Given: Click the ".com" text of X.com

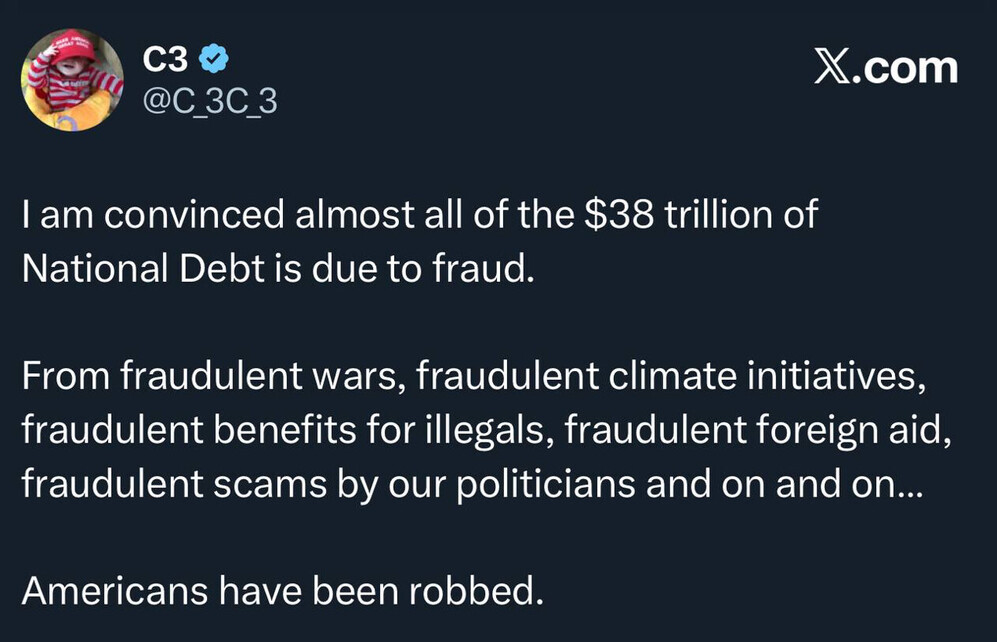Looking at the screenshot, I should pyautogui.click(x=908, y=67).
